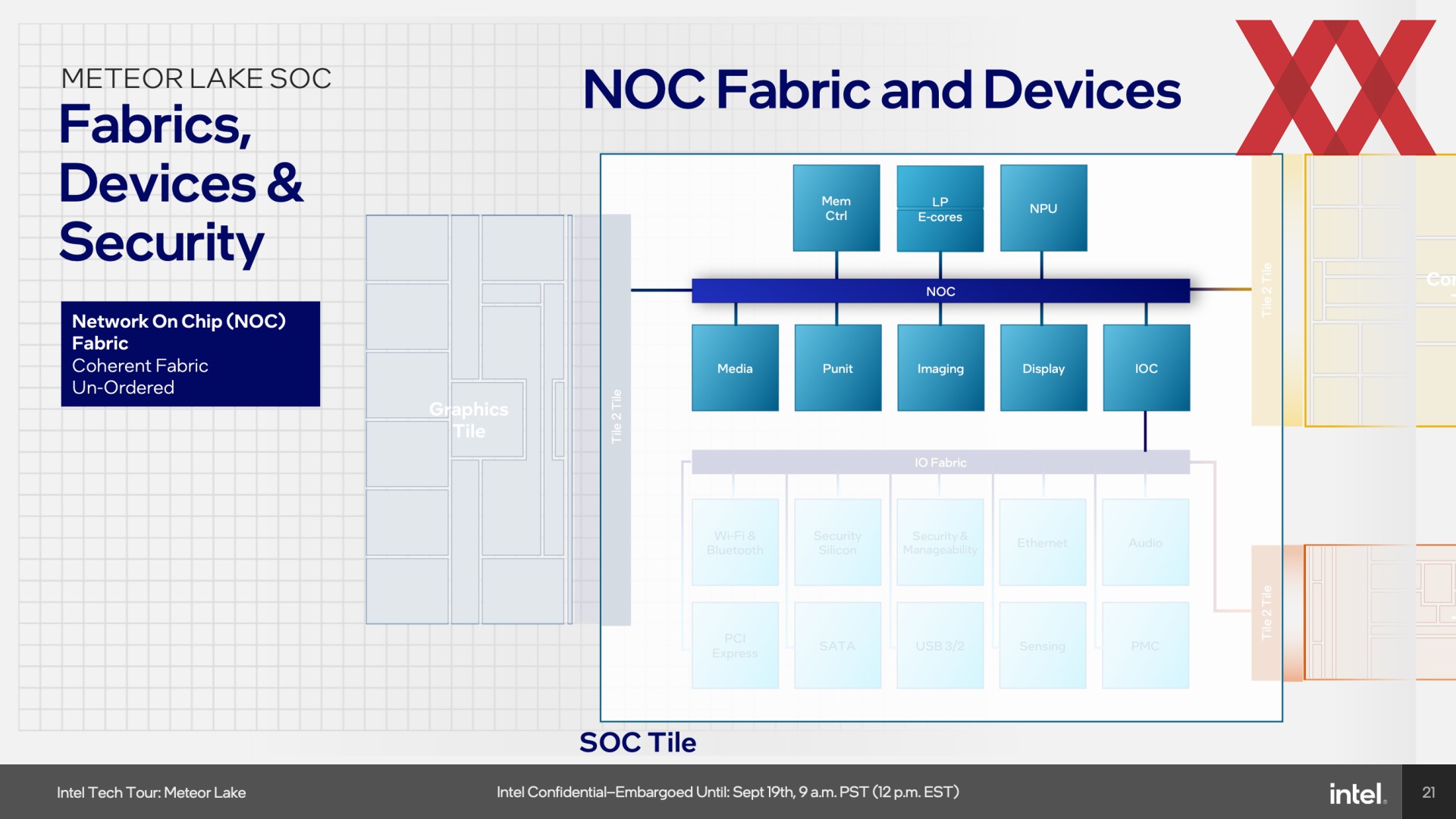Click the NPU block
Image resolution: width=1456 pixels, height=819 pixels.
pos(1043,208)
